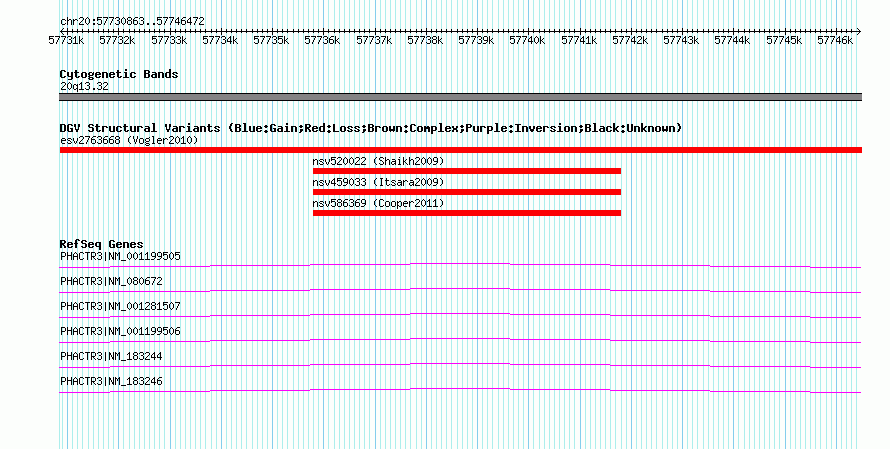Open the DGV Structural Variants track title
The width and height of the screenshot is (890, 449).
[x=370, y=128]
